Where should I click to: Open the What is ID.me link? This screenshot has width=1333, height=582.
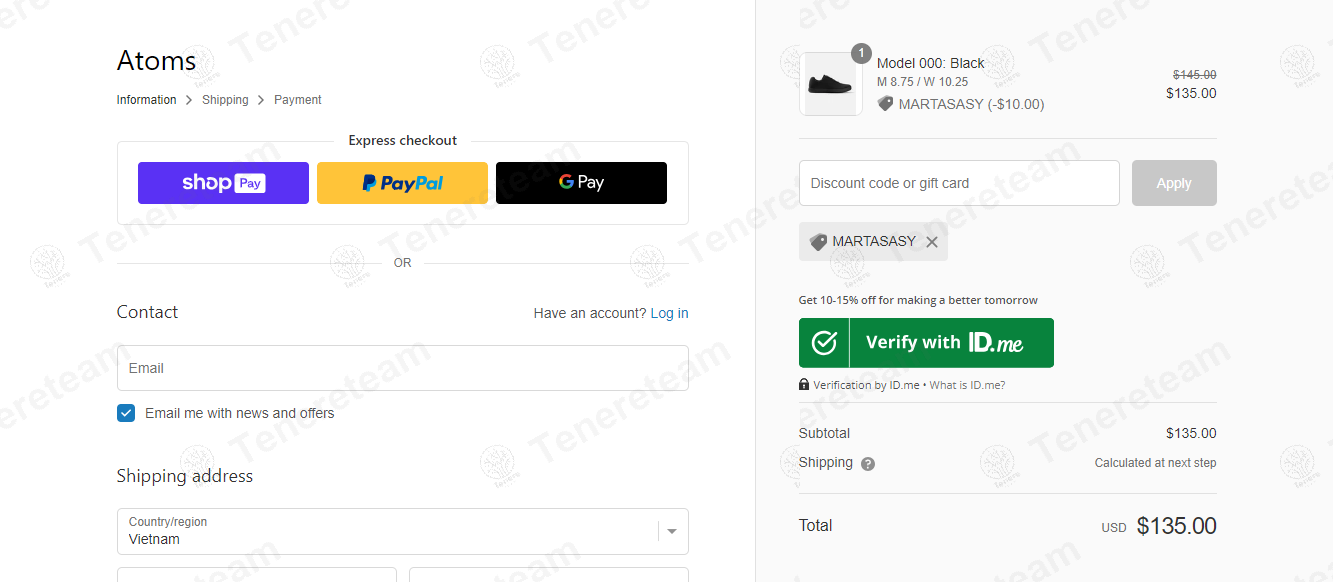point(967,385)
